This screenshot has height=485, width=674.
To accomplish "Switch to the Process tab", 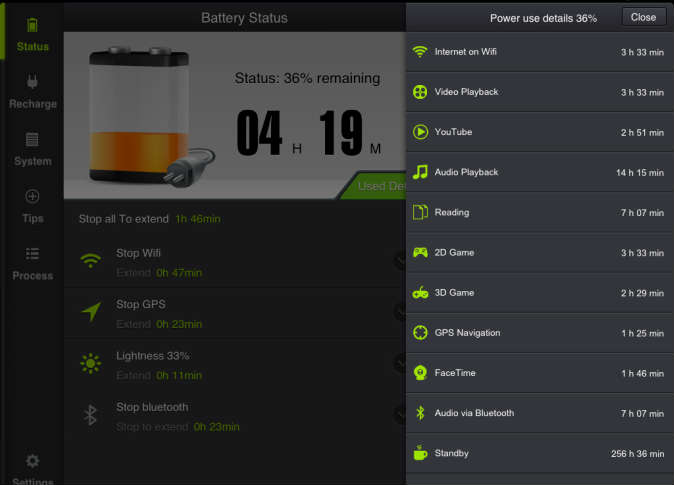I will click(33, 264).
